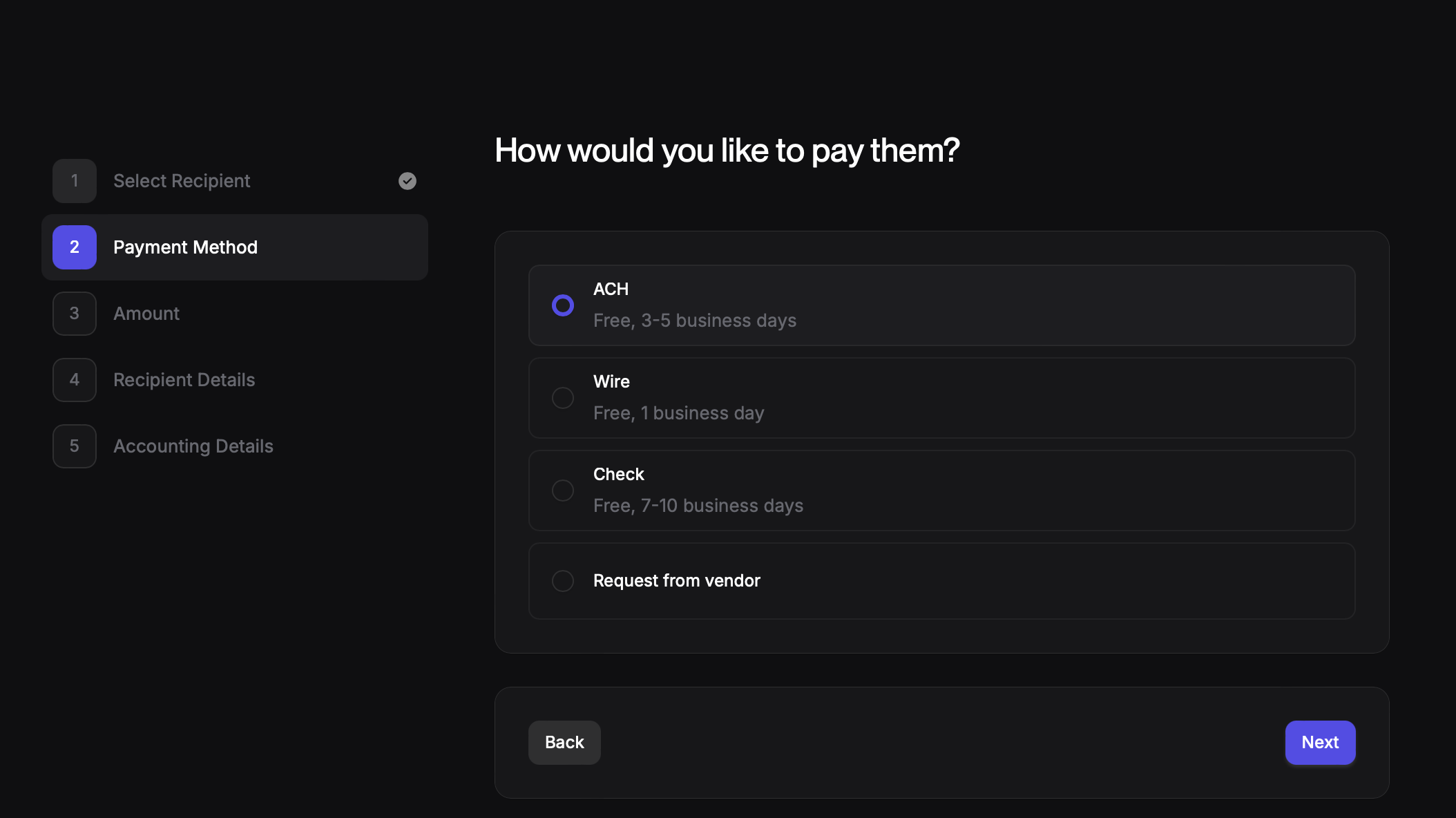
Task: Select the Check radio button
Action: [563, 491]
